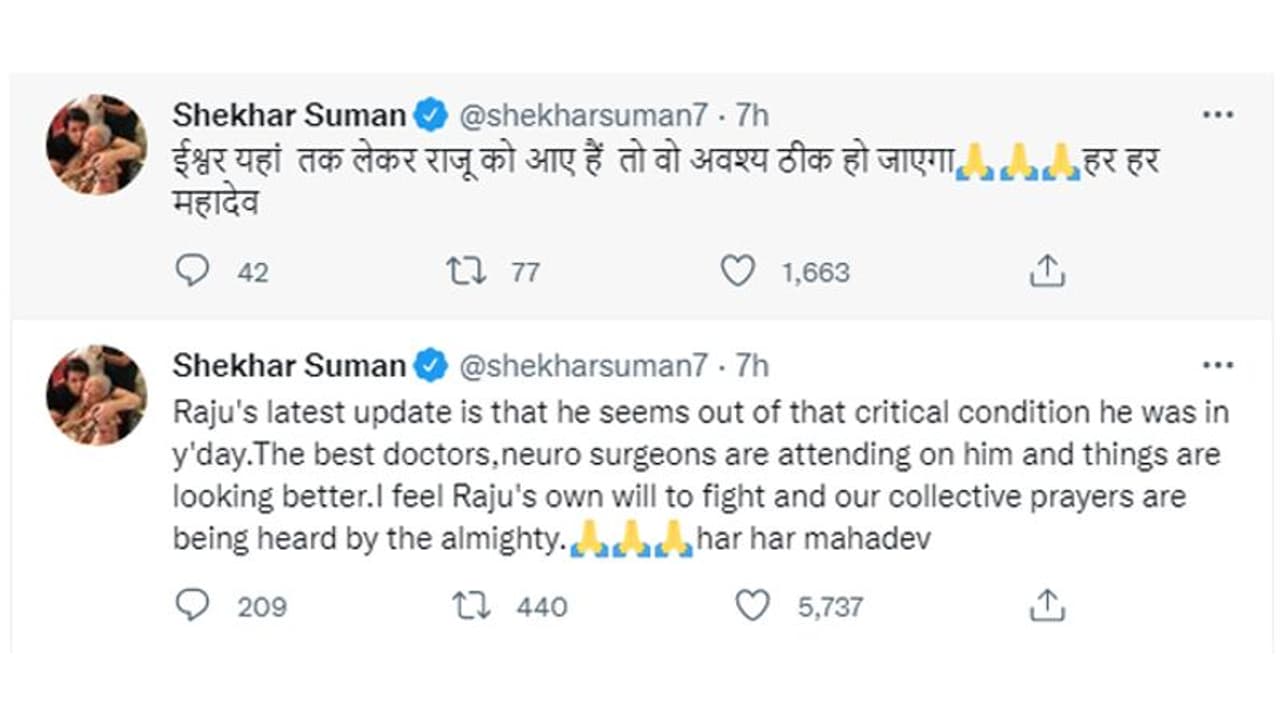This screenshot has width=1280, height=722.
Task: Open Shekhar Suman's avatar on second tweet
Action: [96, 395]
